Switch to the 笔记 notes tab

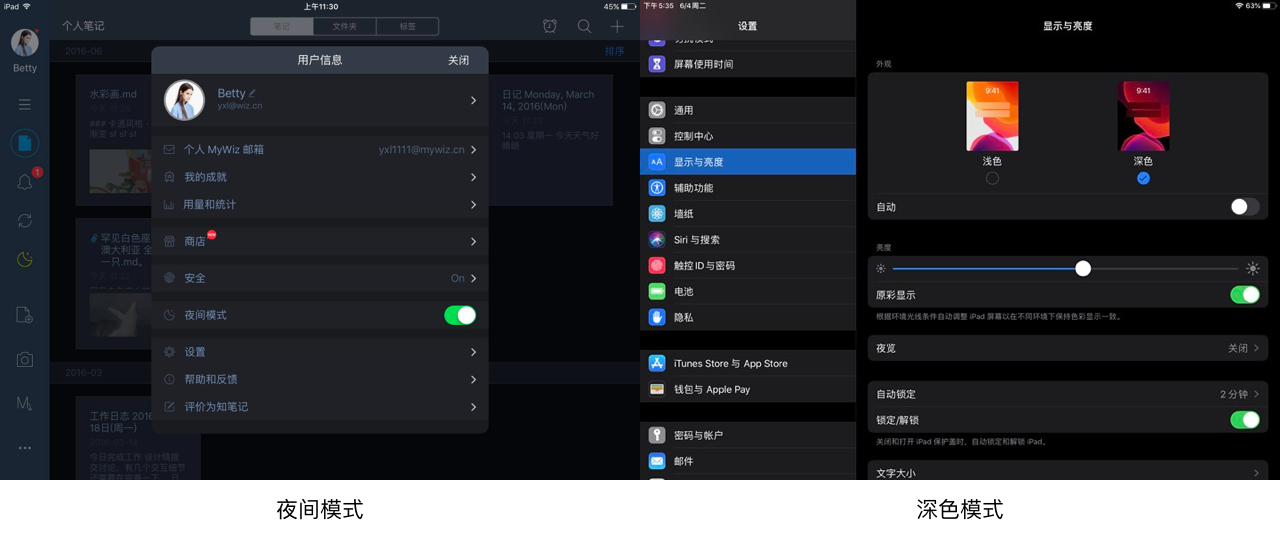(x=282, y=27)
